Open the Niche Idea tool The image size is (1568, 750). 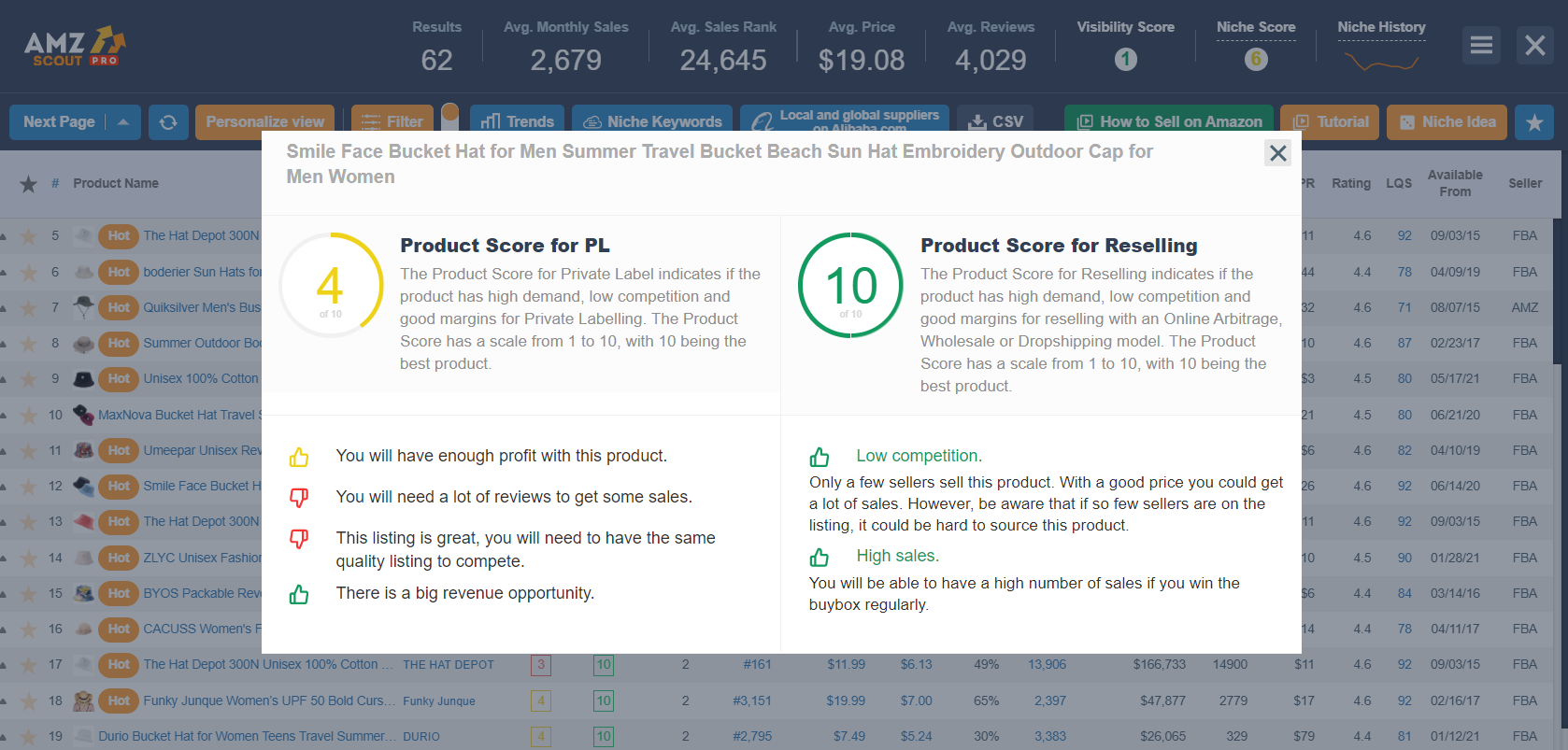point(1447,122)
